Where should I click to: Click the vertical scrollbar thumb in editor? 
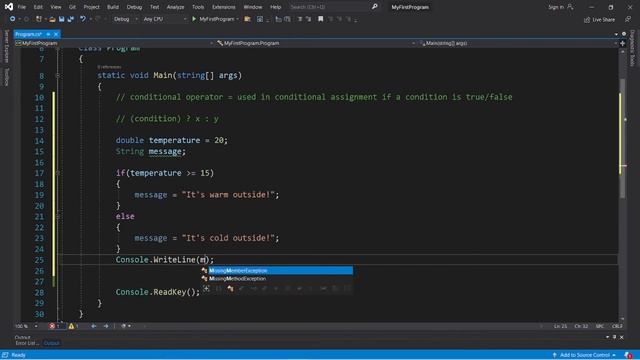[622, 138]
